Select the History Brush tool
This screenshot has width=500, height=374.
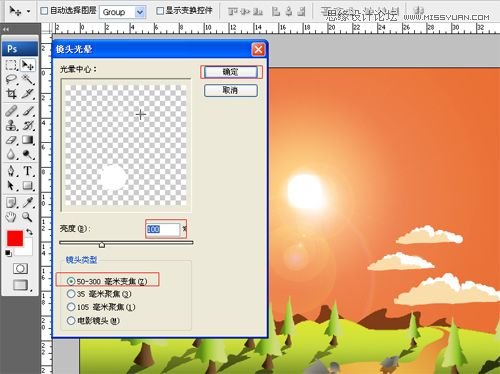[28, 125]
